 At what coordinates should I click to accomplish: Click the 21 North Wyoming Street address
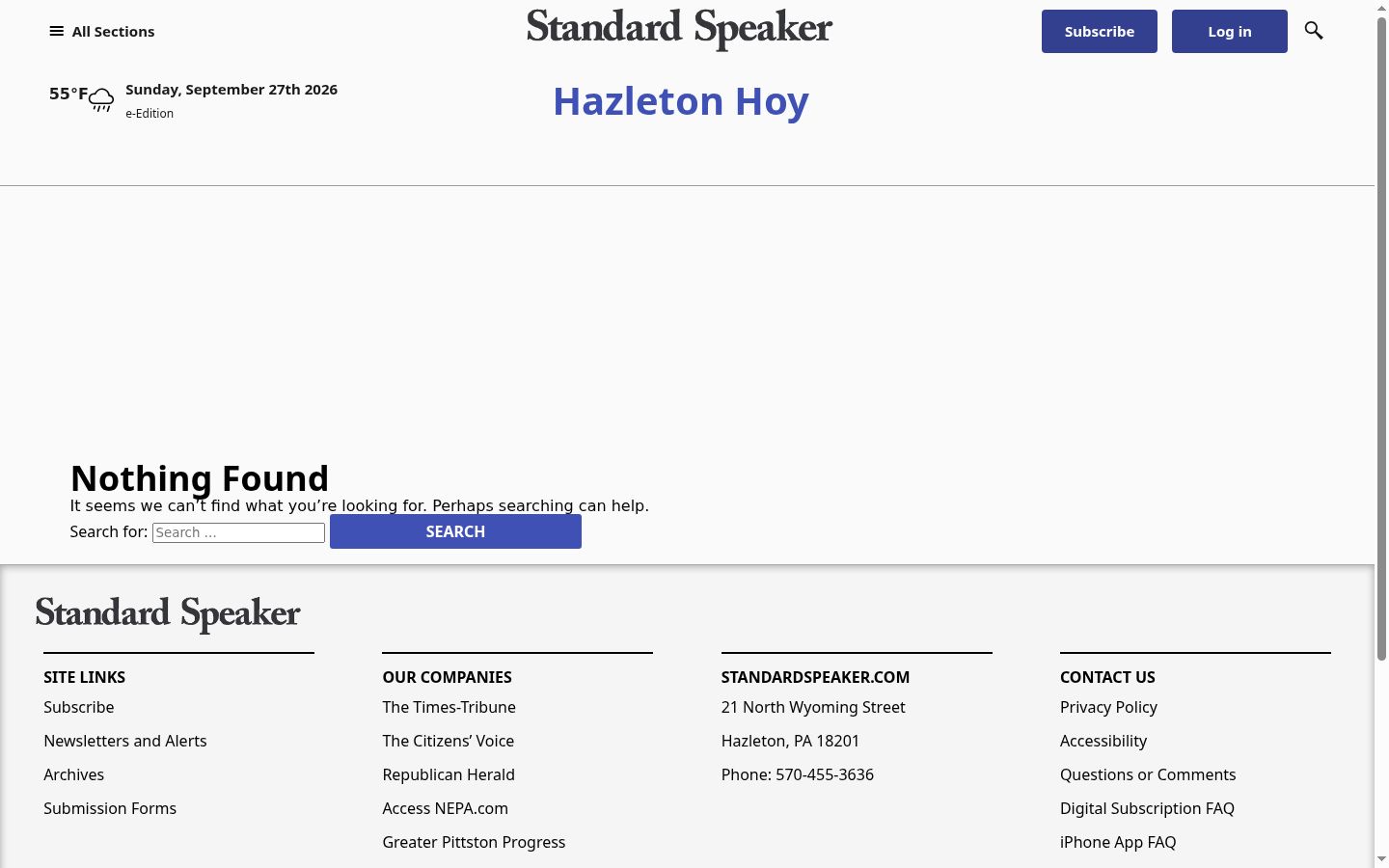pyautogui.click(x=813, y=707)
